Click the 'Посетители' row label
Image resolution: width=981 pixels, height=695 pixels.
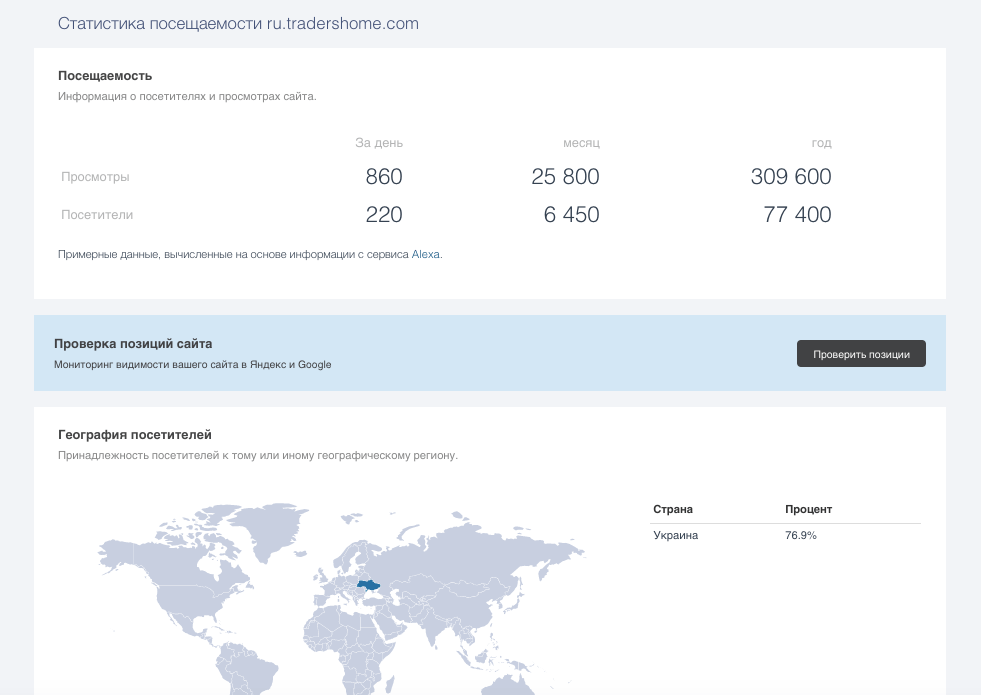click(97, 215)
